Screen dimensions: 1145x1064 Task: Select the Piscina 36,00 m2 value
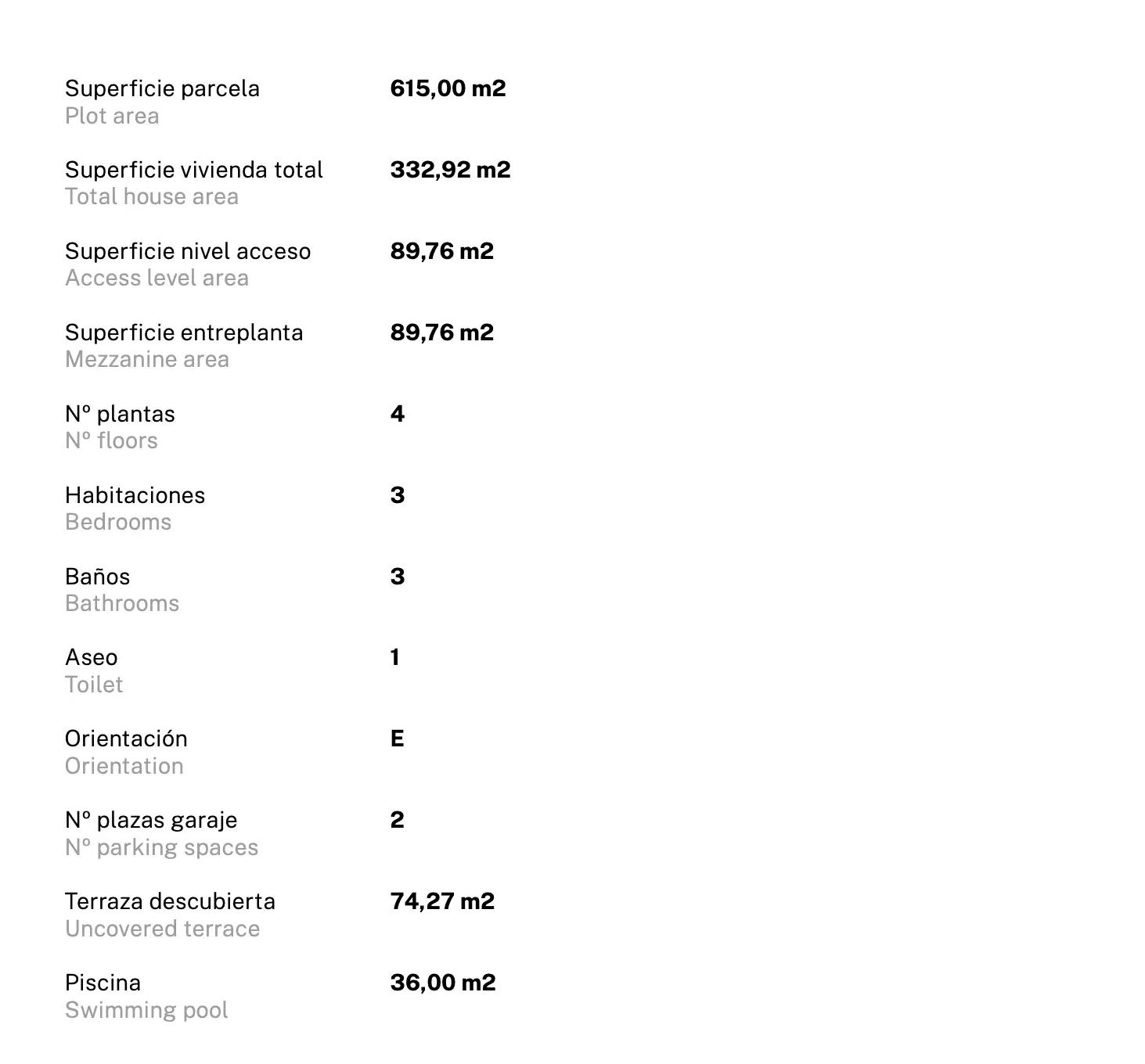(x=443, y=983)
